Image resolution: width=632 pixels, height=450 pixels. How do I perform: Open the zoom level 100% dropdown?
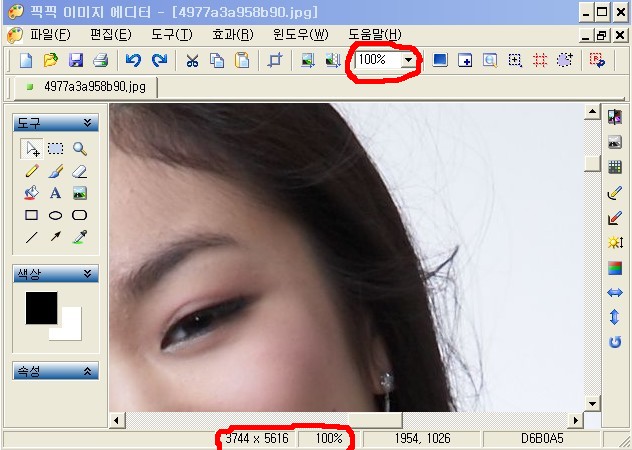point(409,60)
